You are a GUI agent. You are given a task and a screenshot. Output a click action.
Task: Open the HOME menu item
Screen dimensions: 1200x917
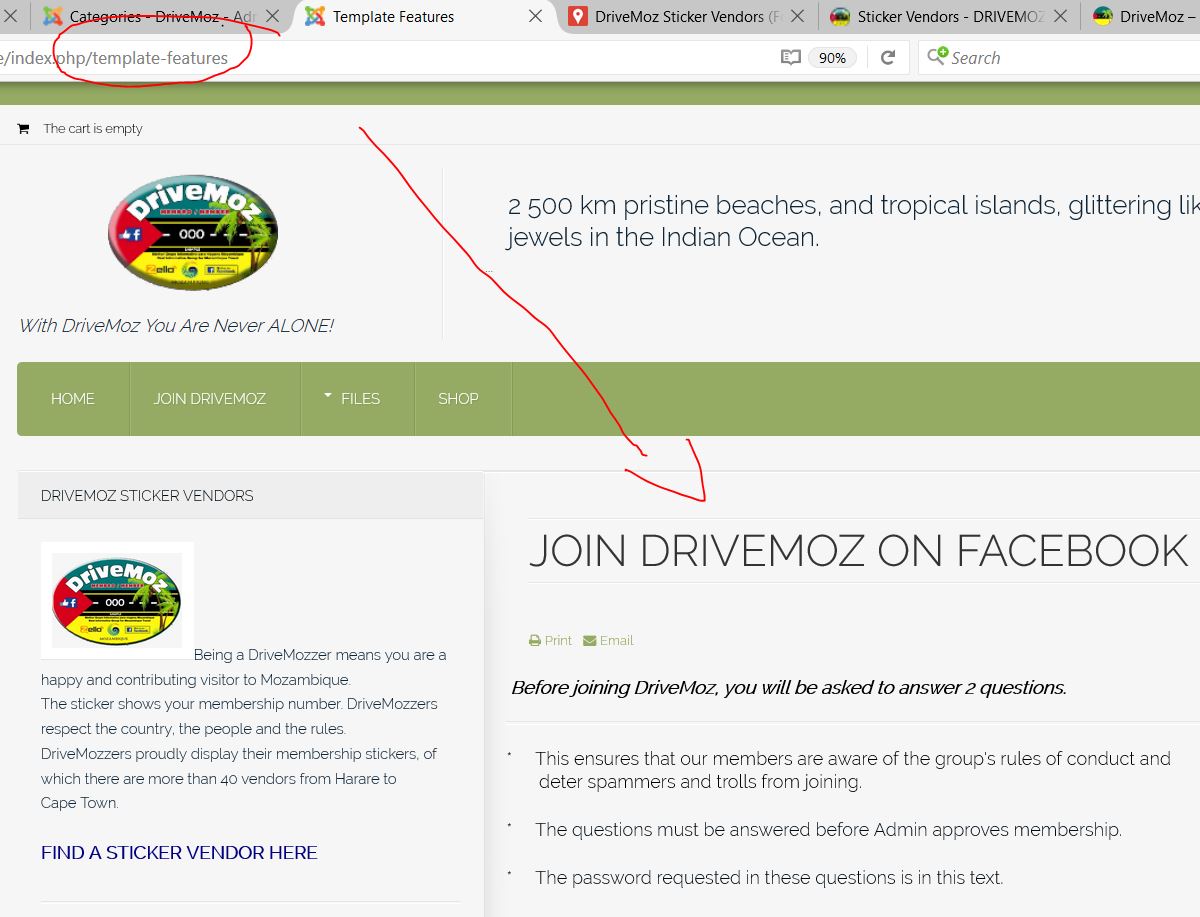[73, 398]
